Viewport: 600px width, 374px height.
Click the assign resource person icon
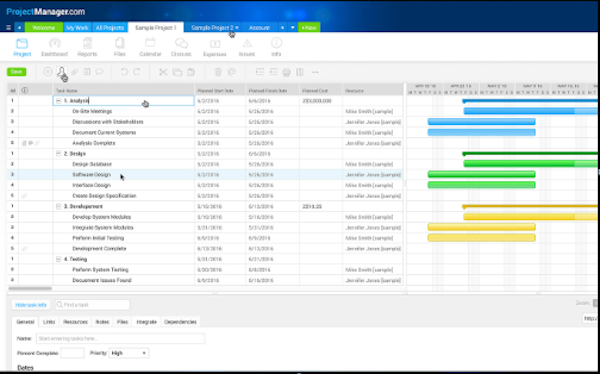coord(61,72)
